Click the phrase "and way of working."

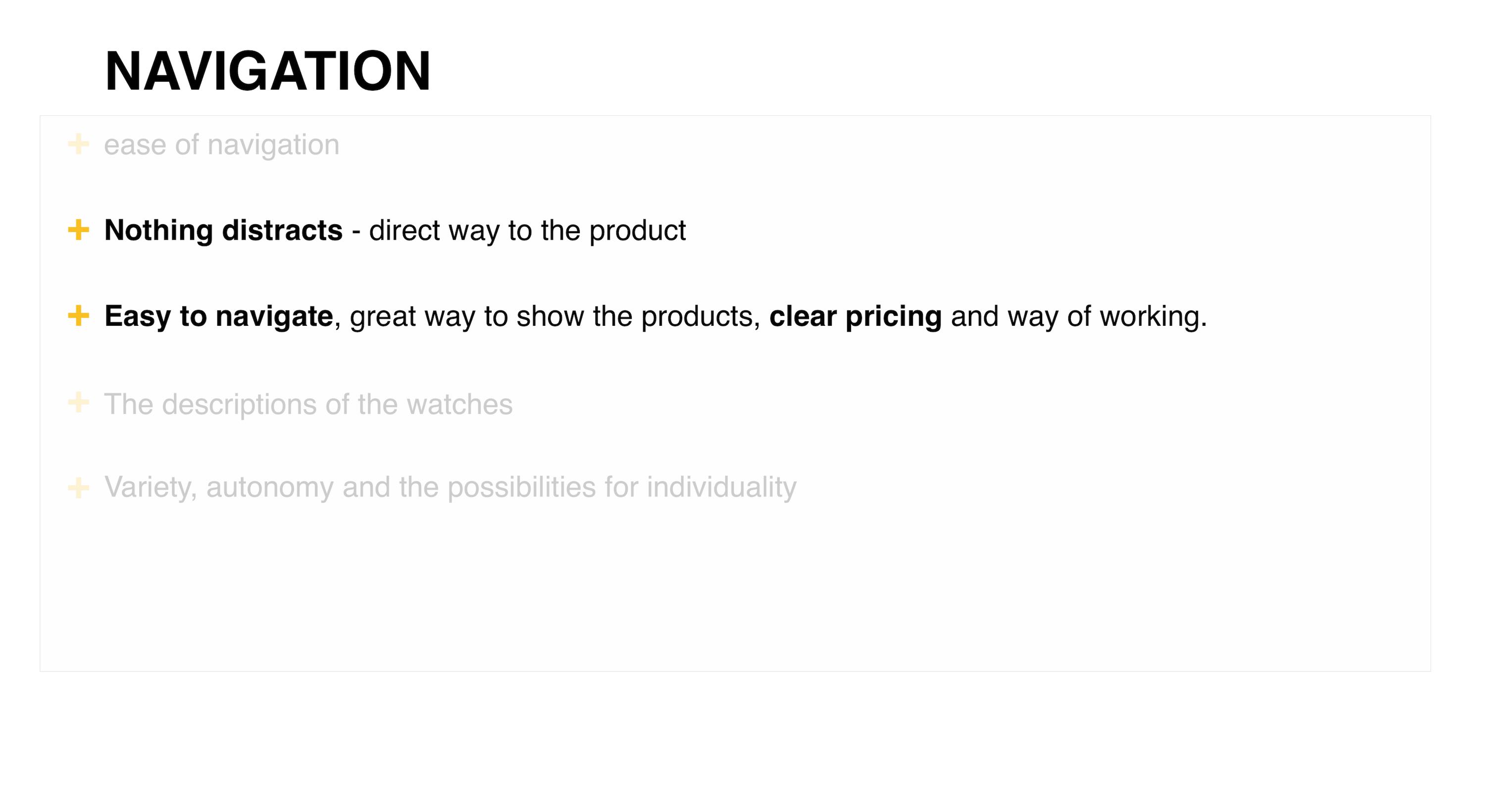pyautogui.click(x=1079, y=316)
